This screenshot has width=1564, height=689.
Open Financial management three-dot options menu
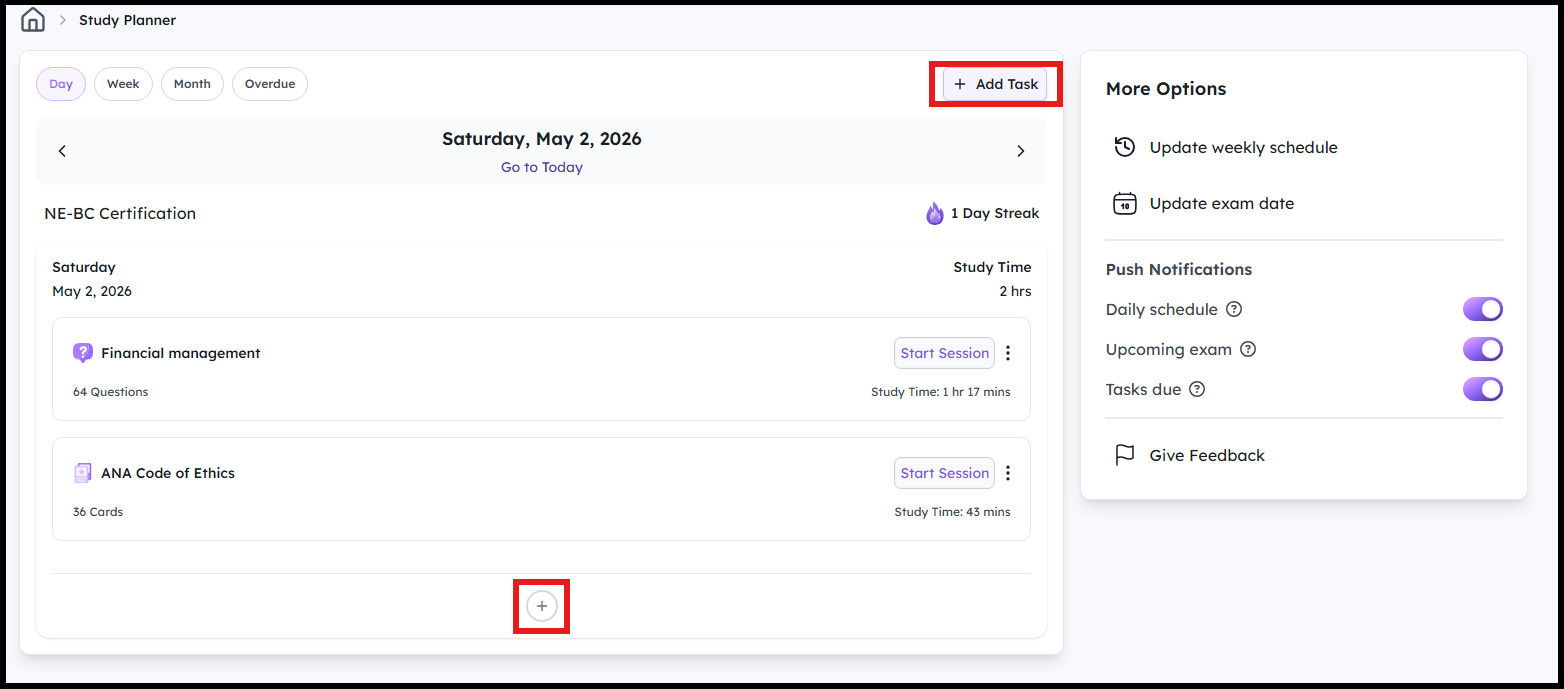point(1008,353)
